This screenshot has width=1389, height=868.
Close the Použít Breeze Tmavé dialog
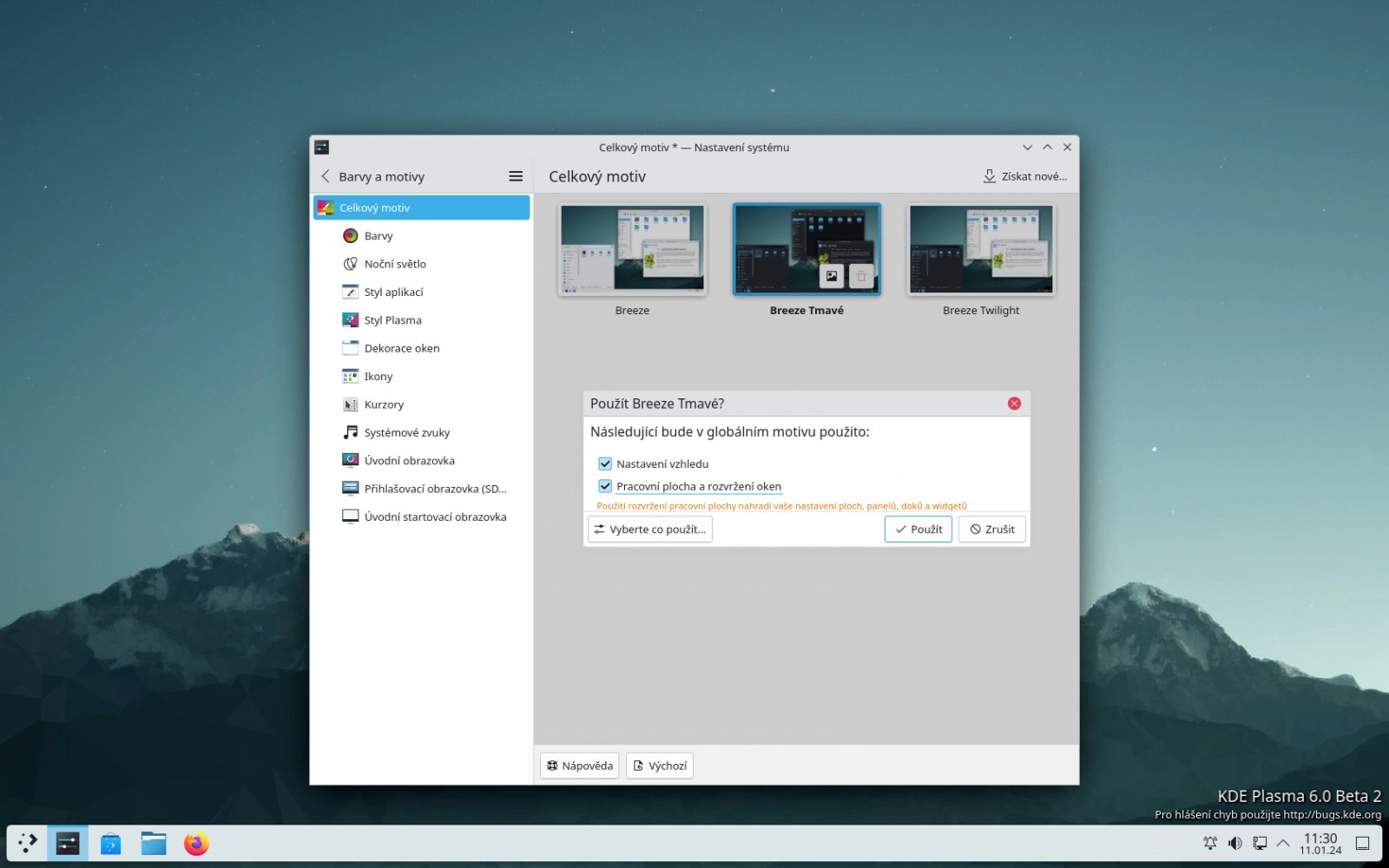pyautogui.click(x=1014, y=404)
